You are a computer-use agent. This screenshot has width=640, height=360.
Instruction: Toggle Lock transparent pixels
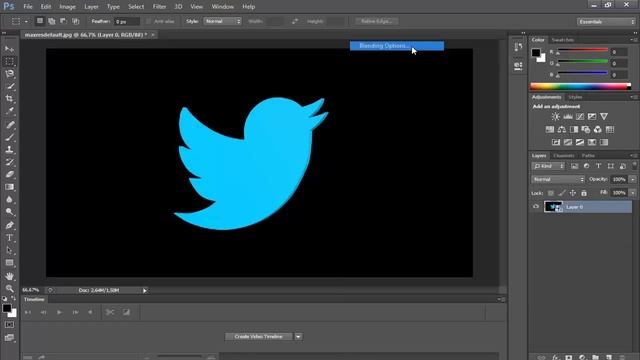pos(551,193)
